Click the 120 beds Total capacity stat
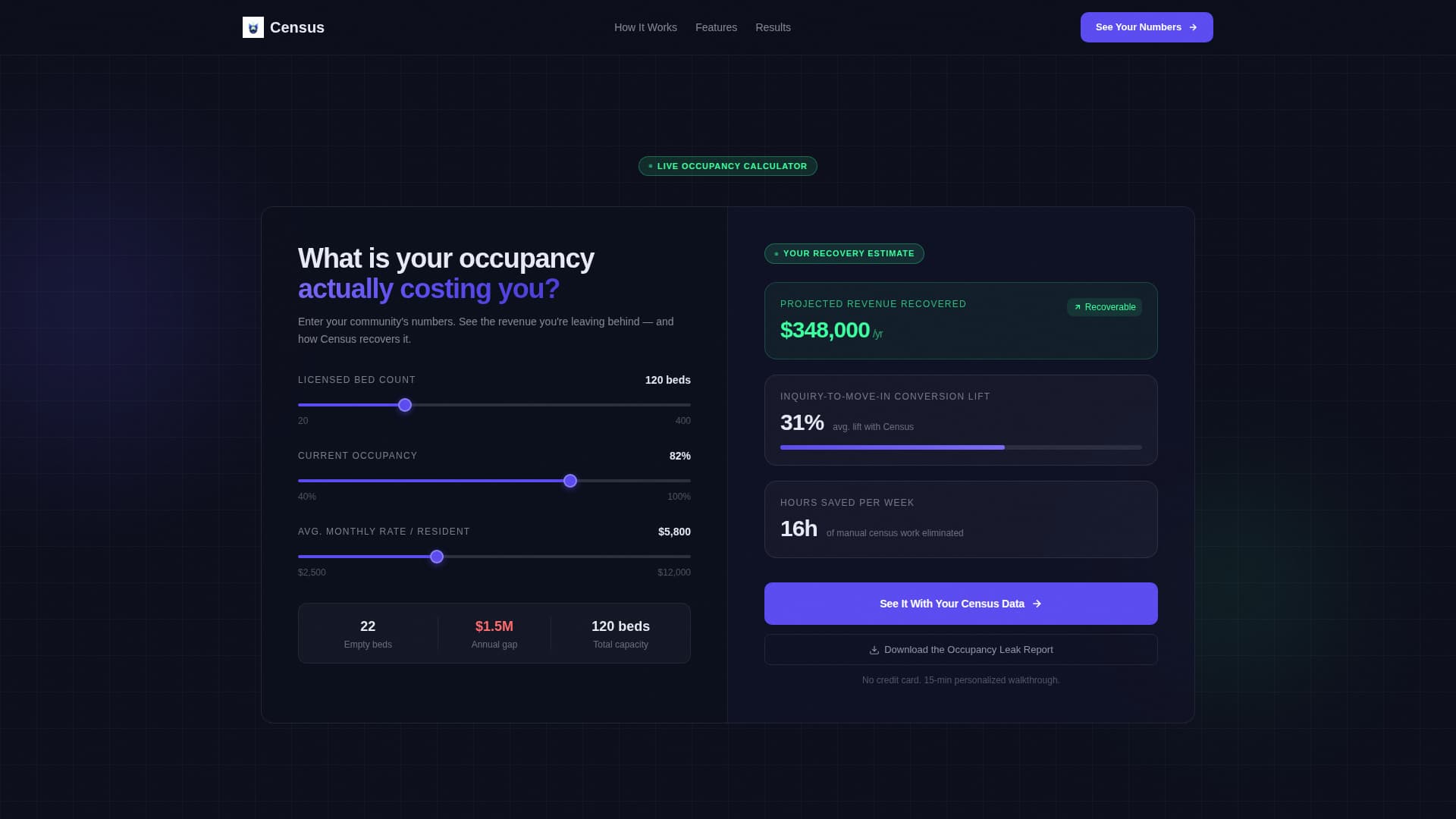1456x819 pixels. 620,634
